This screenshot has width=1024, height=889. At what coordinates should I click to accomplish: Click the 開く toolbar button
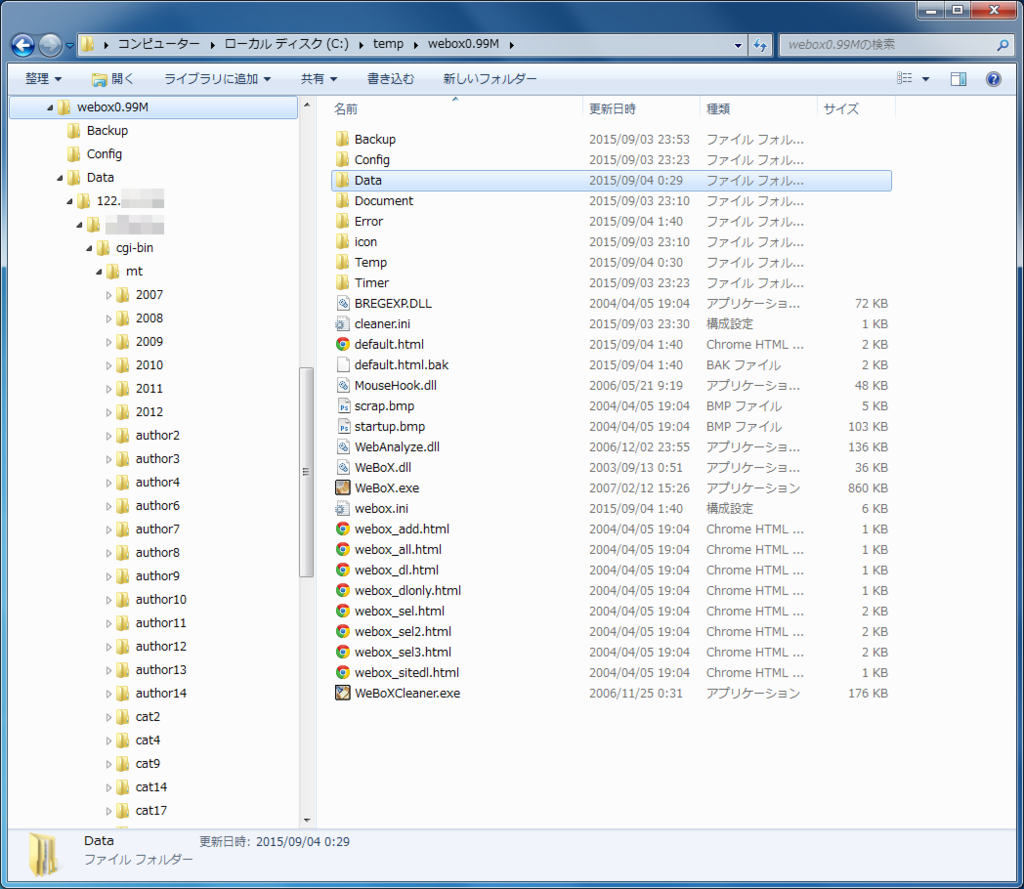(x=113, y=78)
